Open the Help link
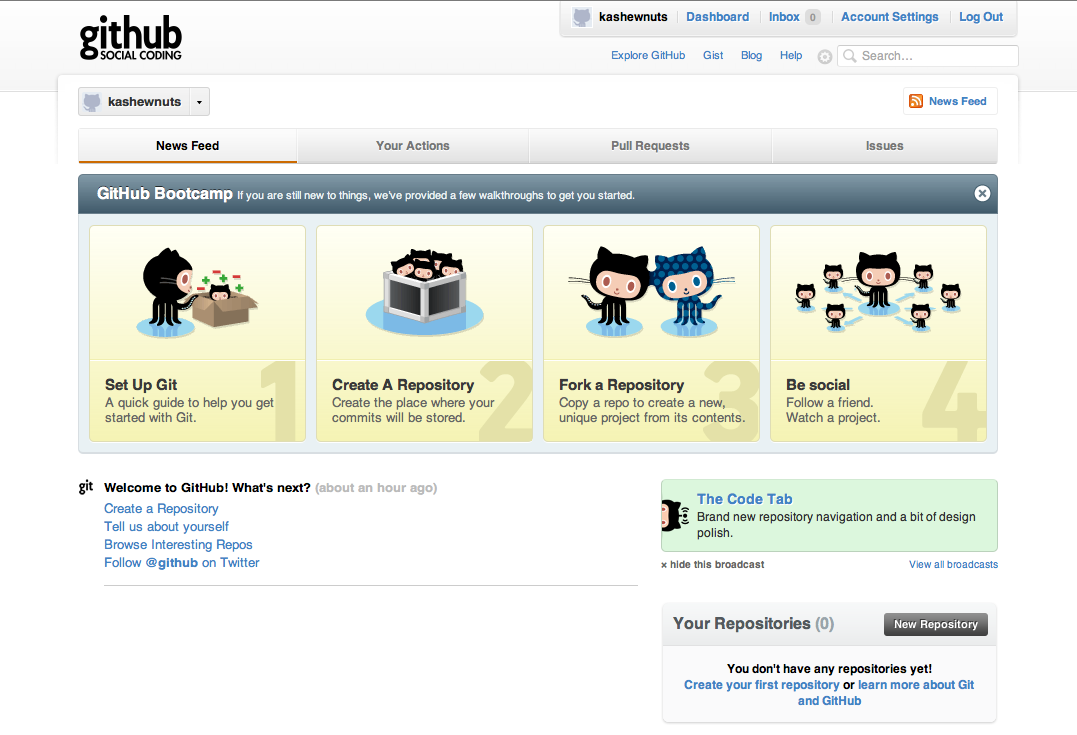This screenshot has width=1077, height=735. [791, 56]
